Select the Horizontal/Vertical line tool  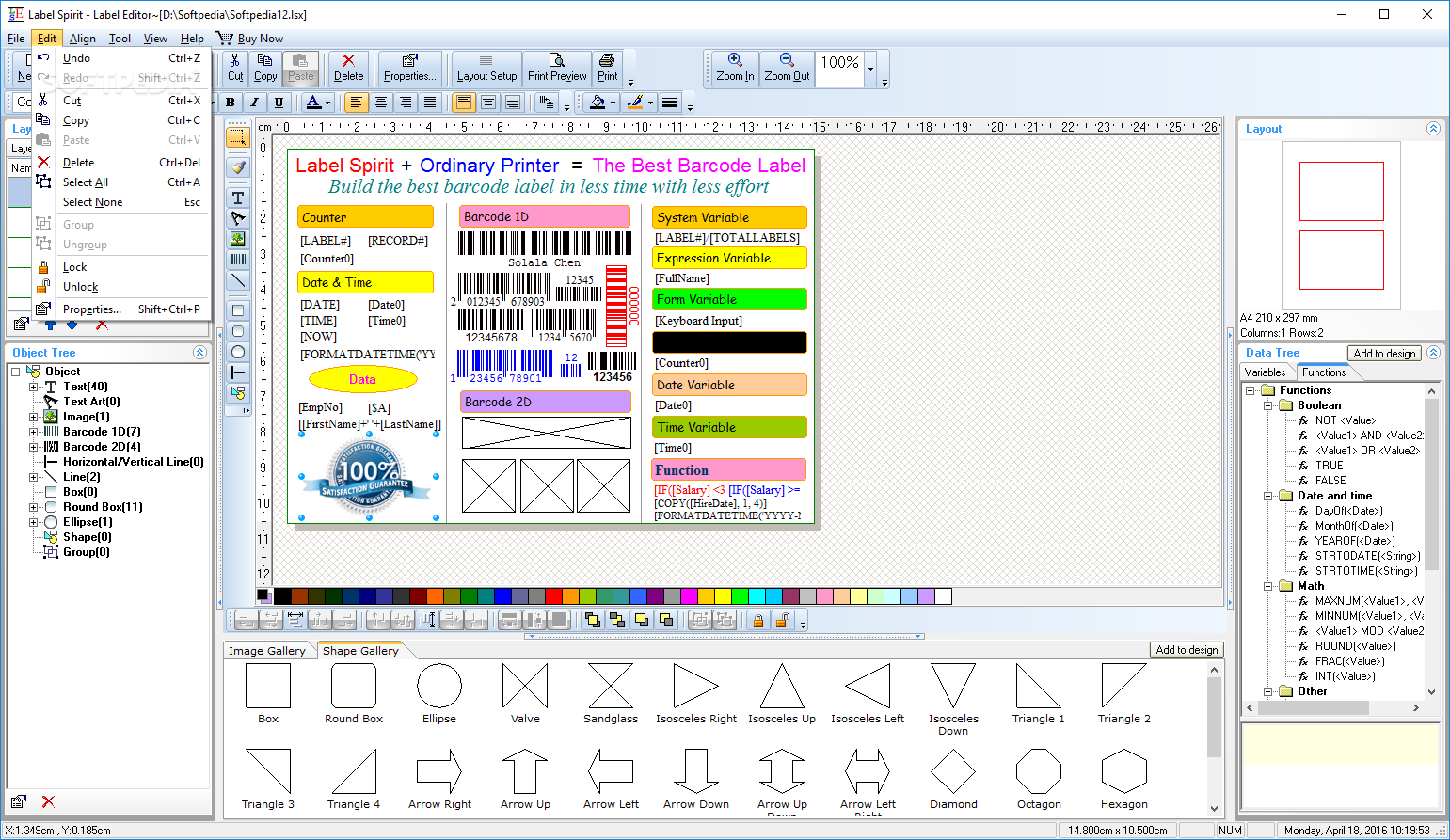coord(238,372)
